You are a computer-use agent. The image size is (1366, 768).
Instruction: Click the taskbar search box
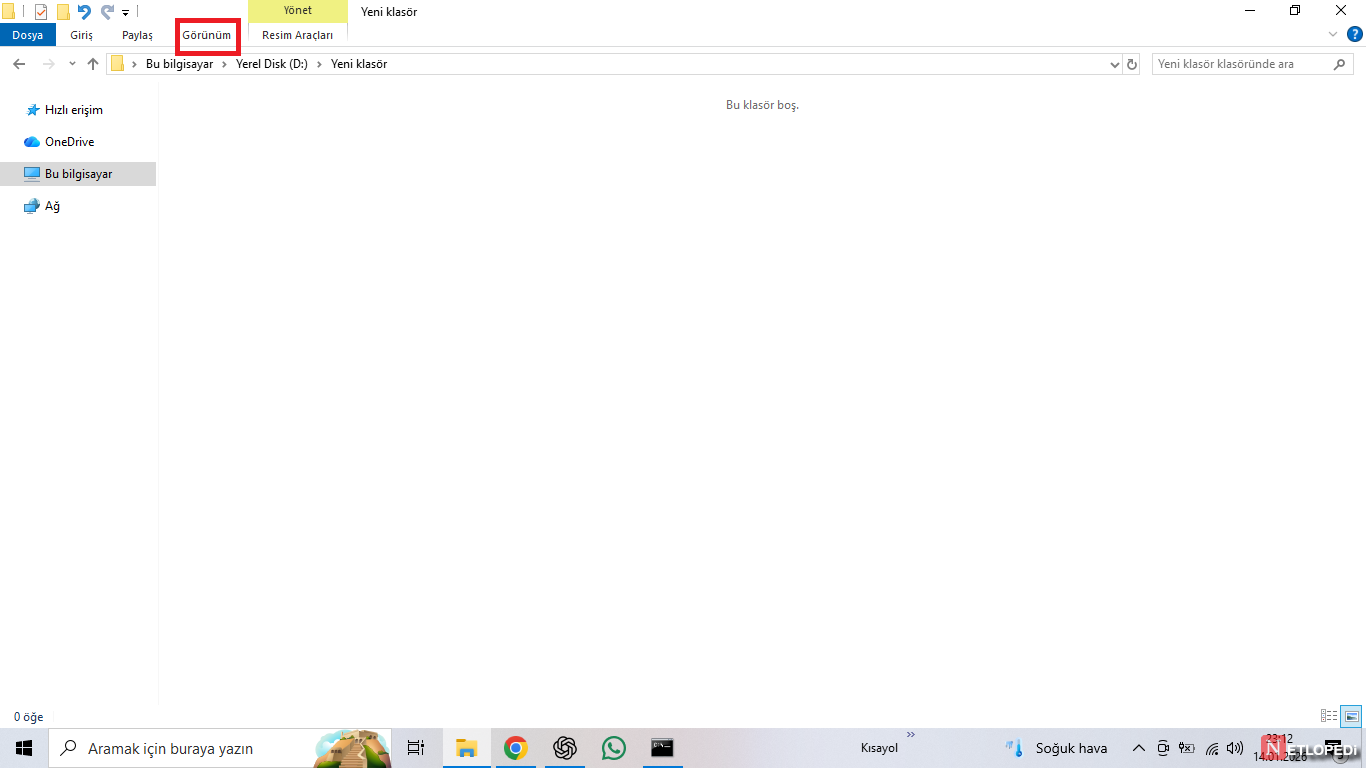[x=220, y=748]
